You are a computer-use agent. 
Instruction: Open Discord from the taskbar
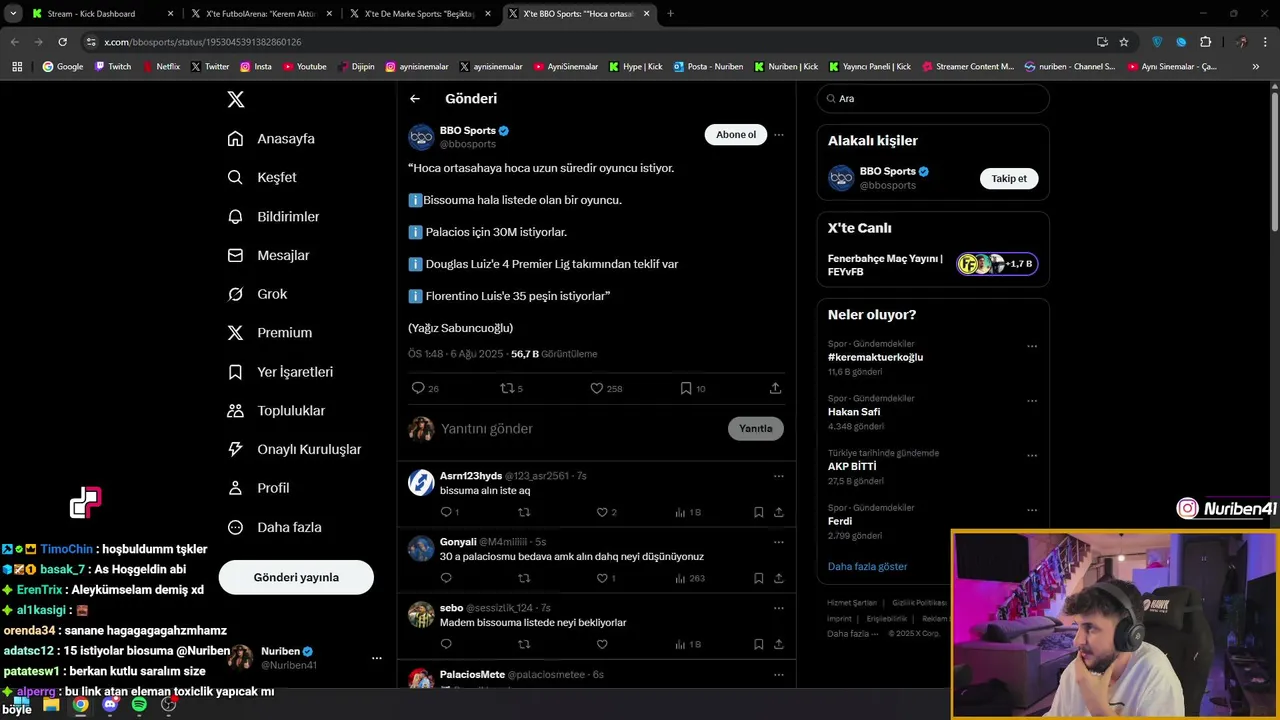[x=110, y=705]
